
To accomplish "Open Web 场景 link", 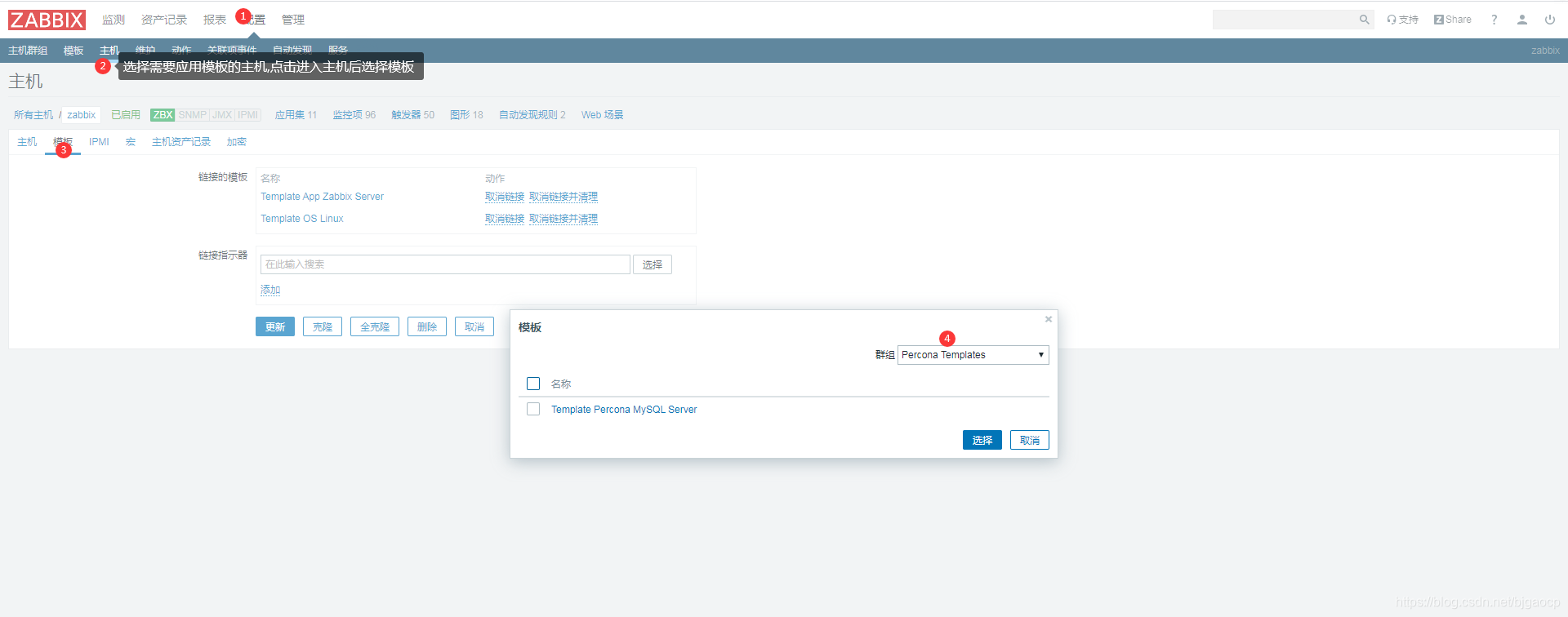I will click(603, 115).
